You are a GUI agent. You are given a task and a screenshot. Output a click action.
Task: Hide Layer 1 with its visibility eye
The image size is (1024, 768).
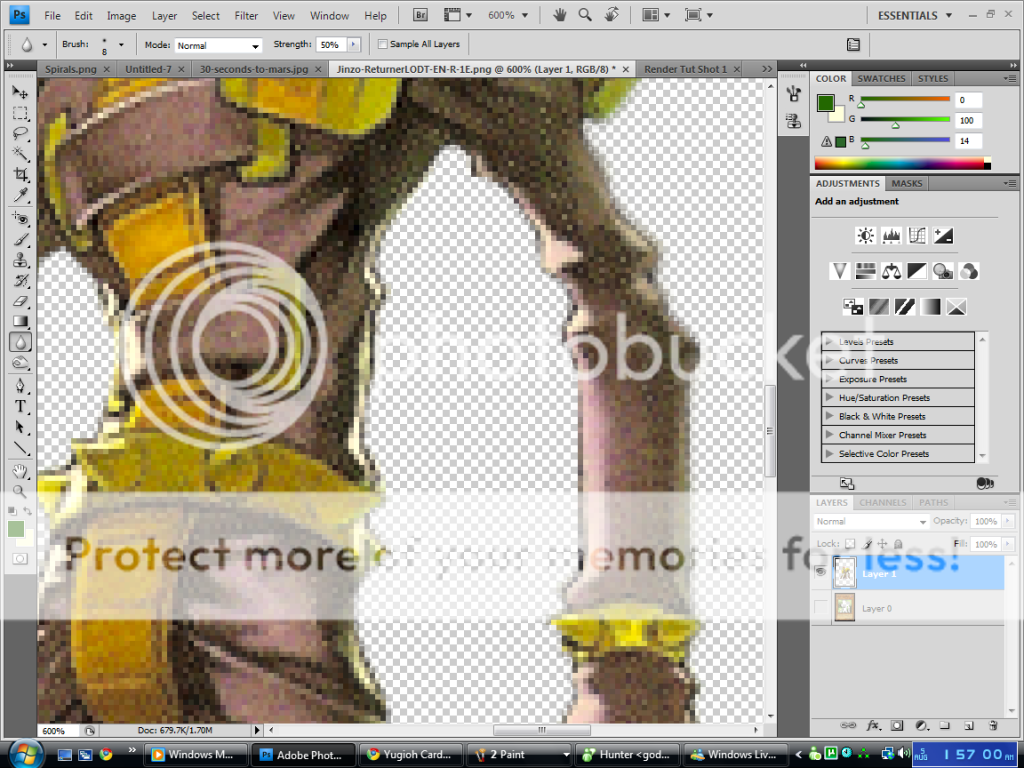coord(820,571)
